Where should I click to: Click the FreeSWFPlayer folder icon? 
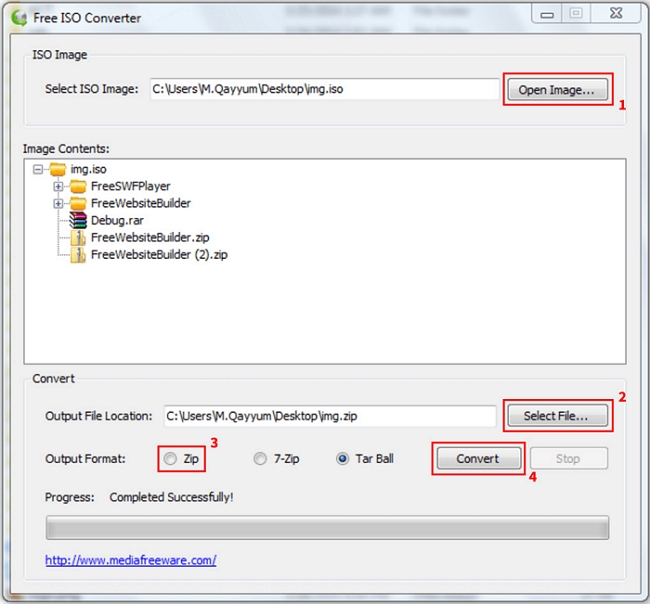[x=79, y=186]
